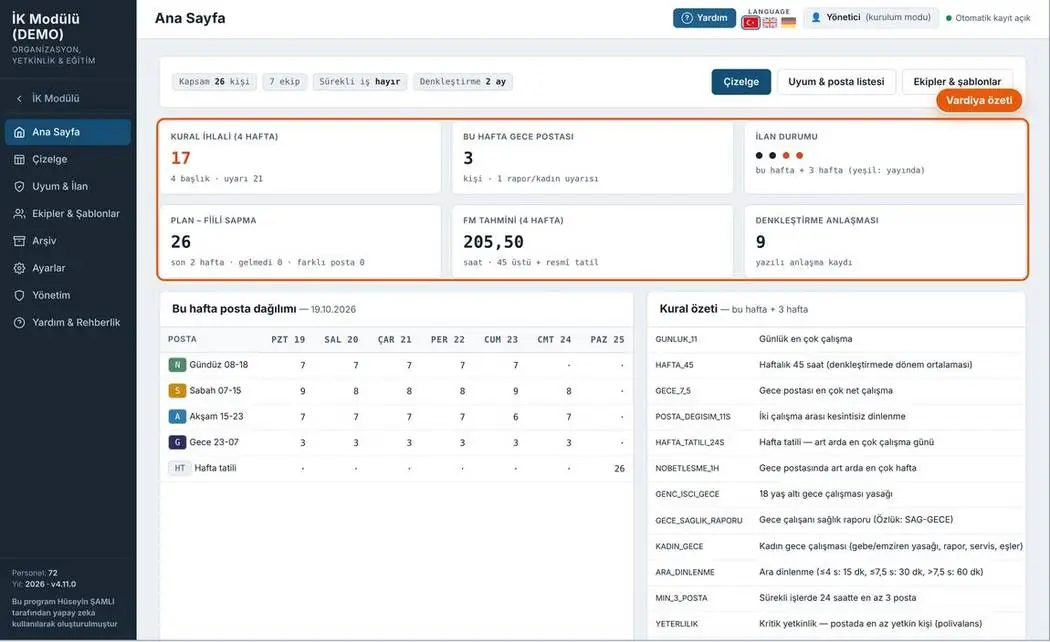Select the HAFTA_45 rule row
The image size is (1050, 642).
click(836, 365)
